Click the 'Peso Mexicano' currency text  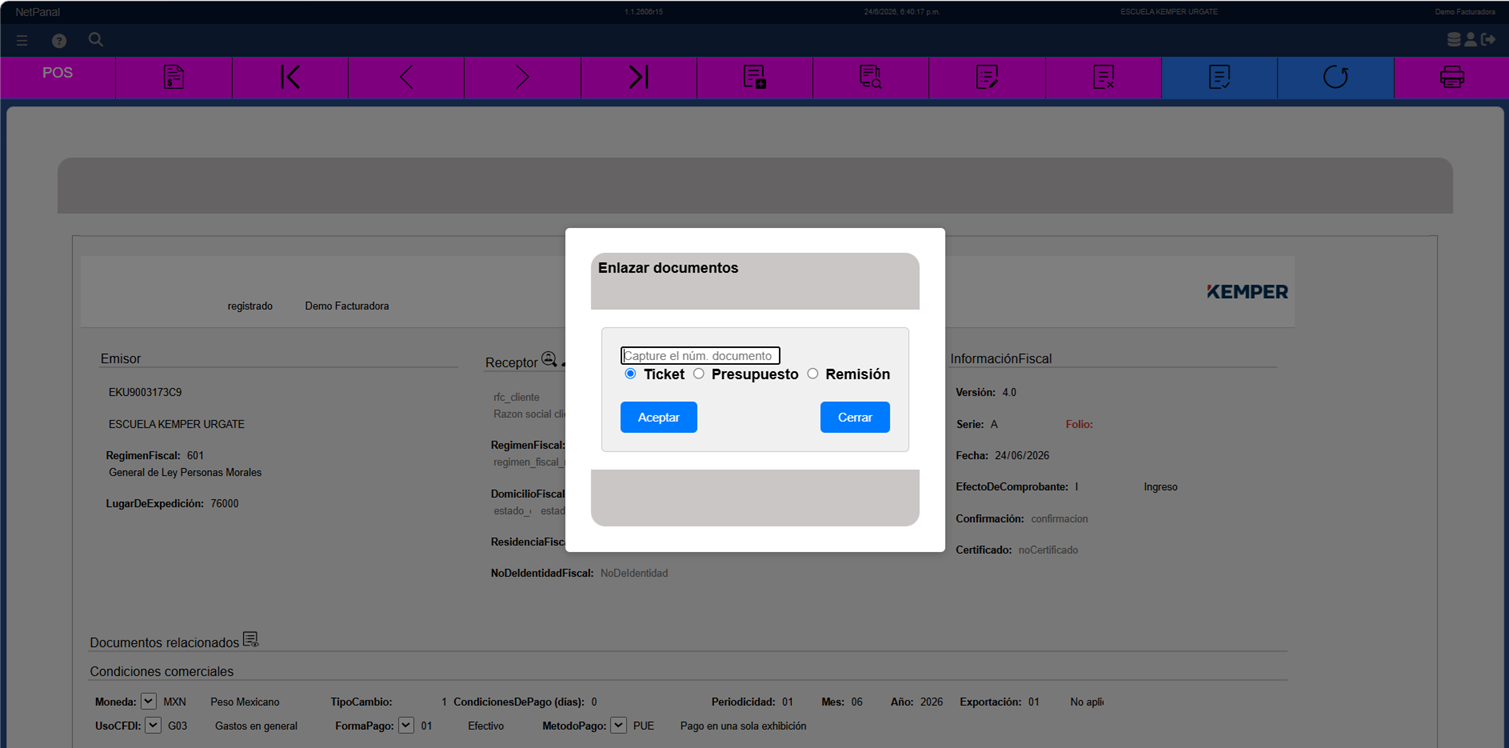(245, 702)
